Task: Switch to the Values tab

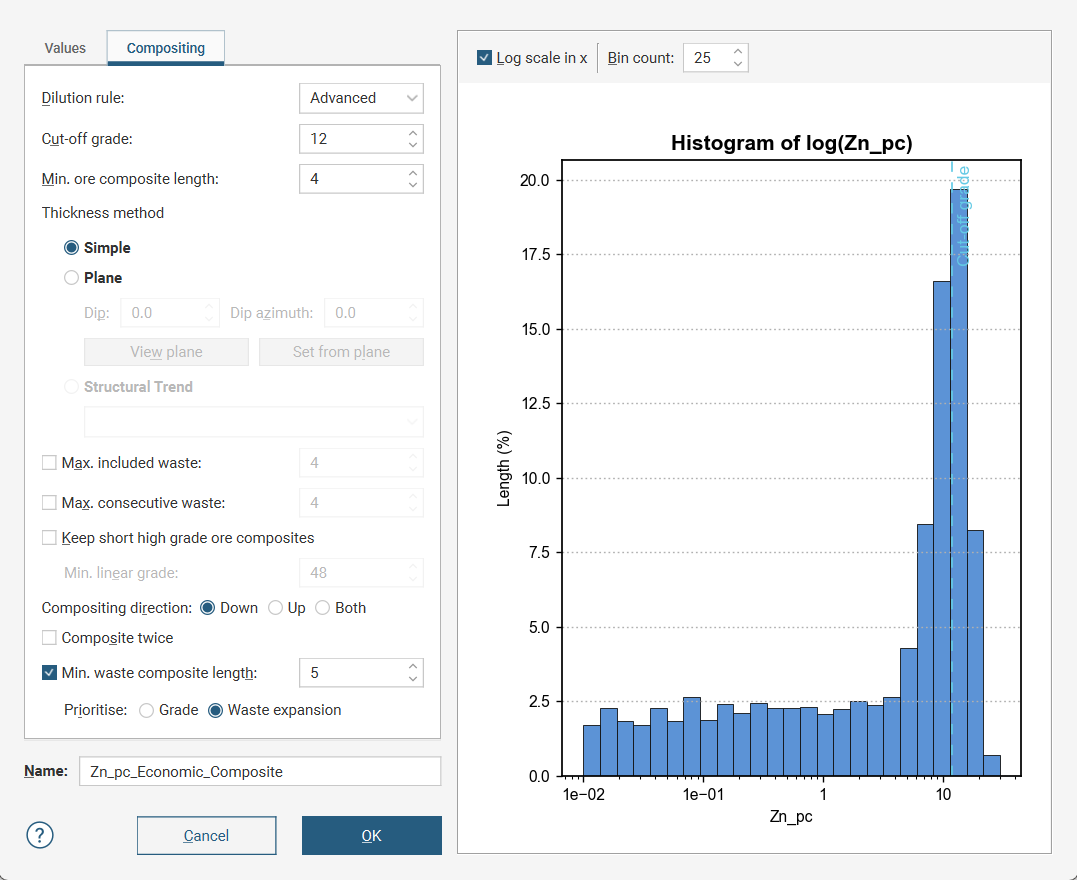Action: (x=65, y=48)
